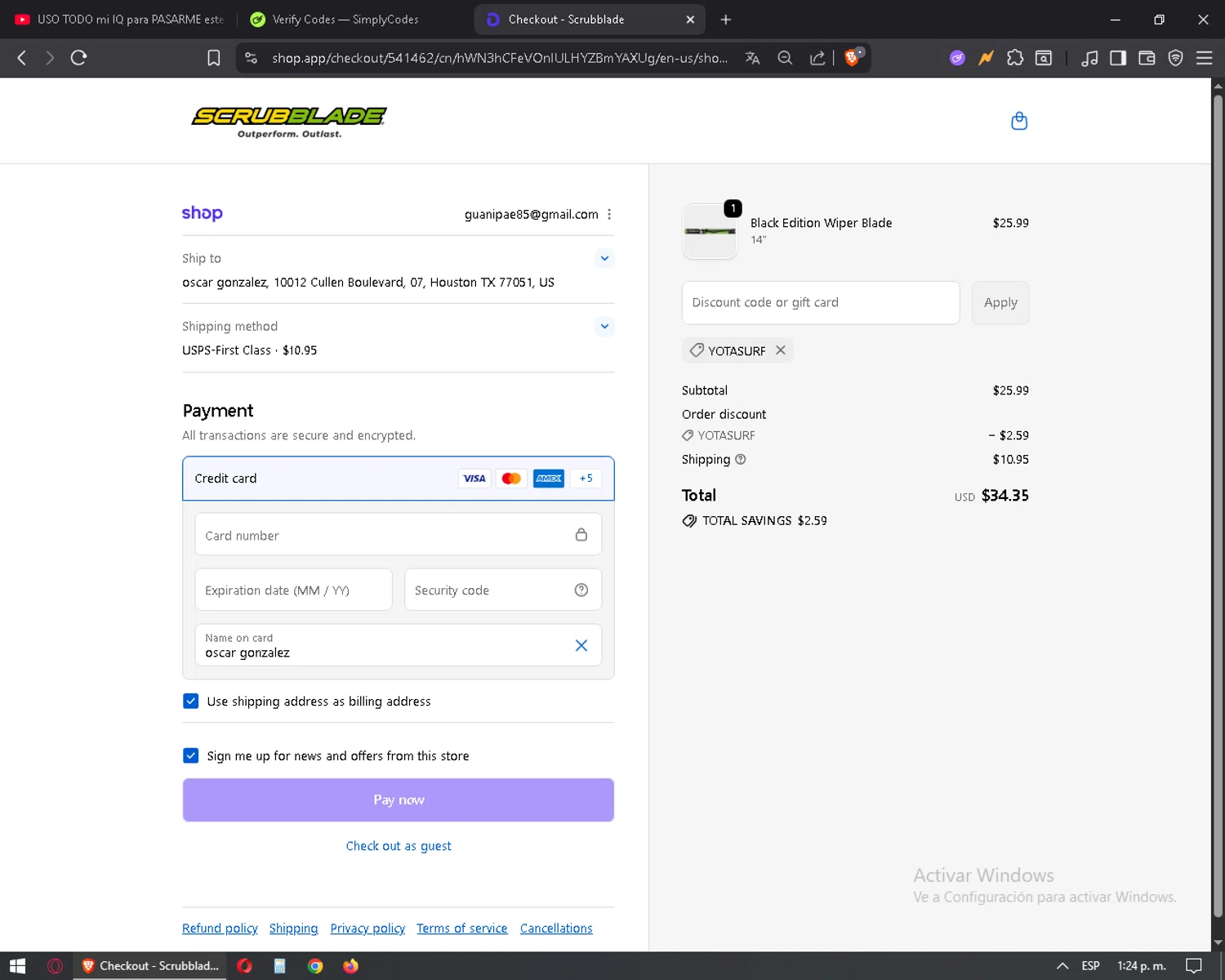Open the browser main hamburger menu

1204,58
